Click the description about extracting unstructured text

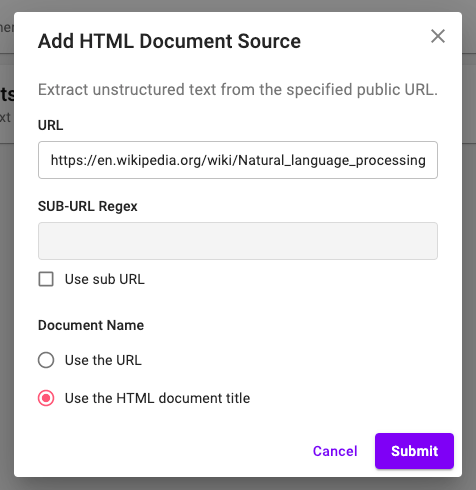tap(238, 90)
